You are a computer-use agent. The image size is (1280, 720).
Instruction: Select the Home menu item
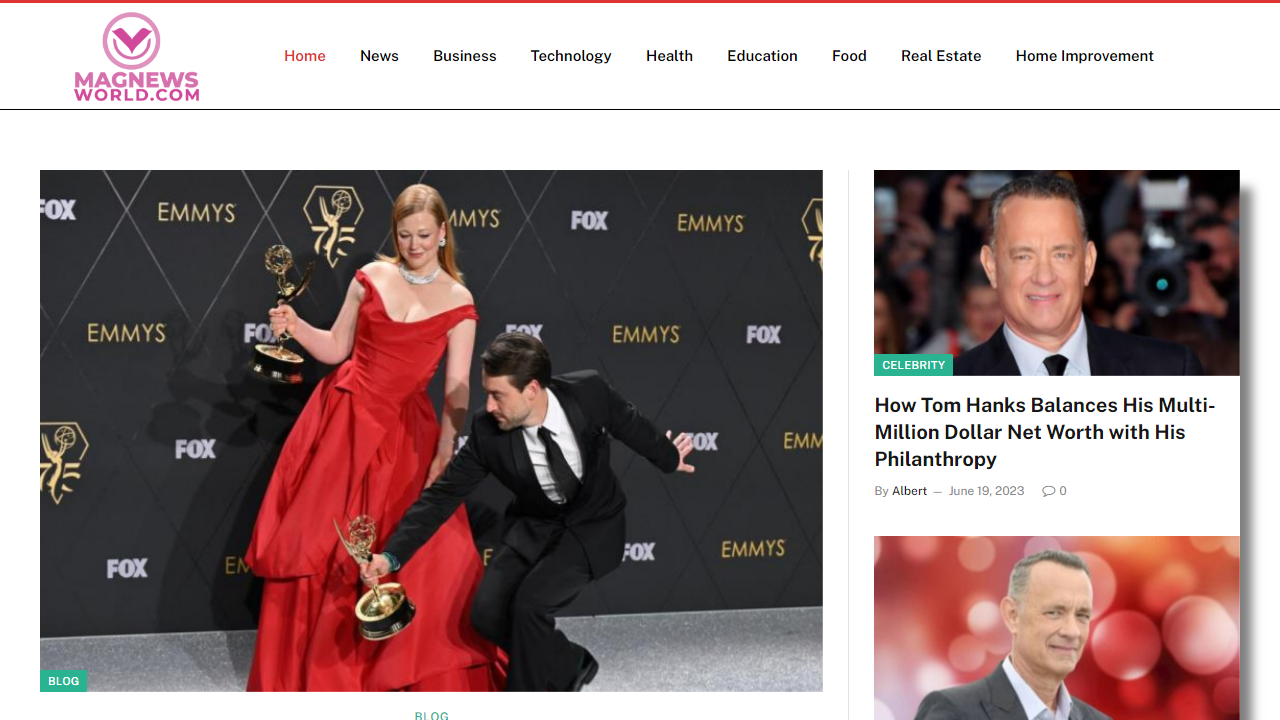pyautogui.click(x=305, y=56)
